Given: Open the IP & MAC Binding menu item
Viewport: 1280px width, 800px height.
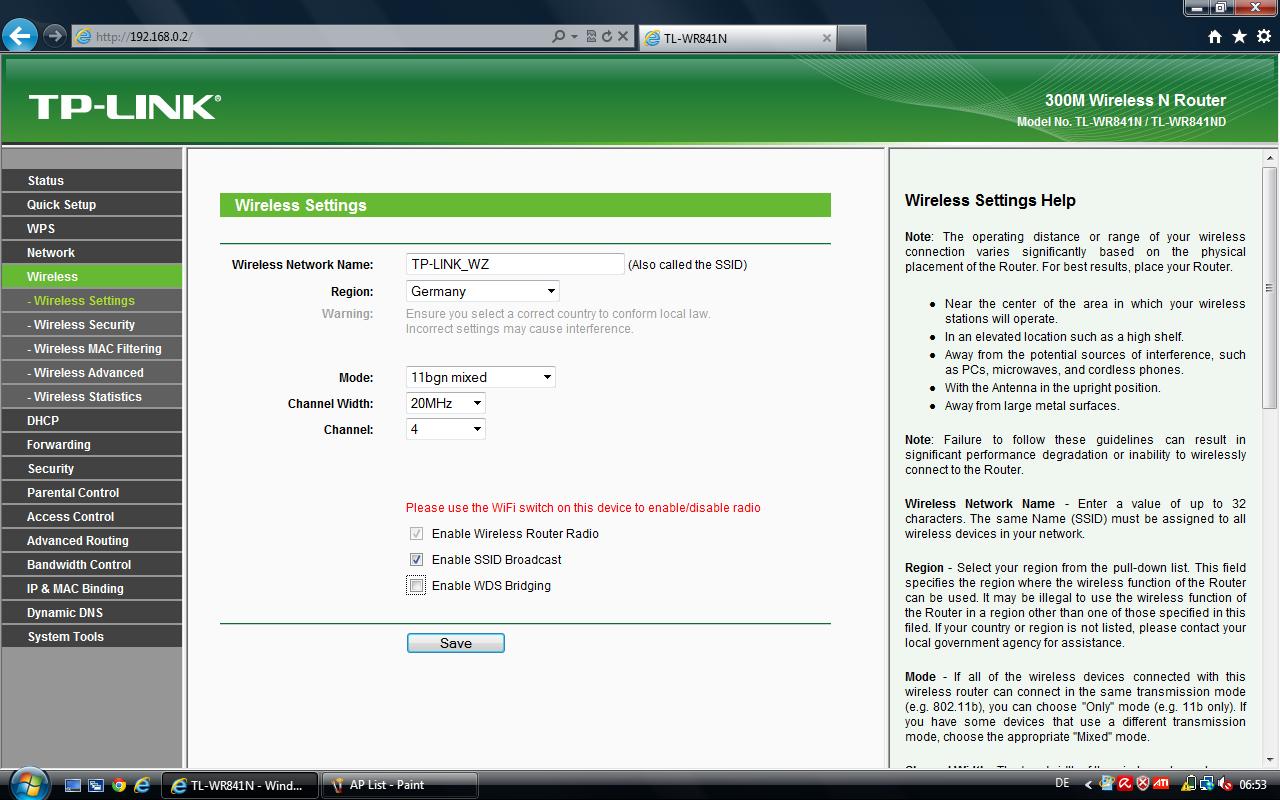Looking at the screenshot, I should point(92,588).
